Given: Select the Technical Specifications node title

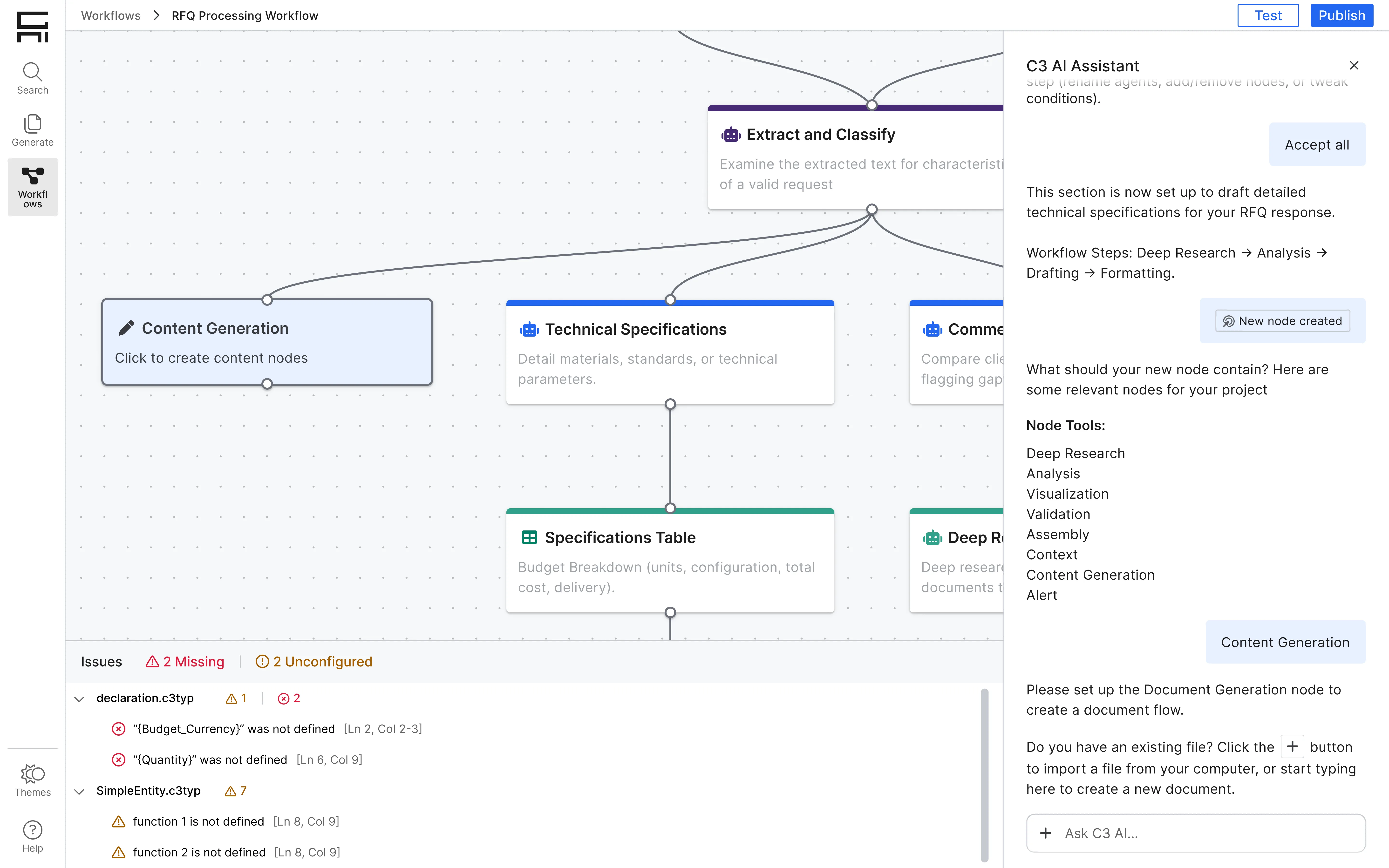Looking at the screenshot, I should click(x=636, y=330).
